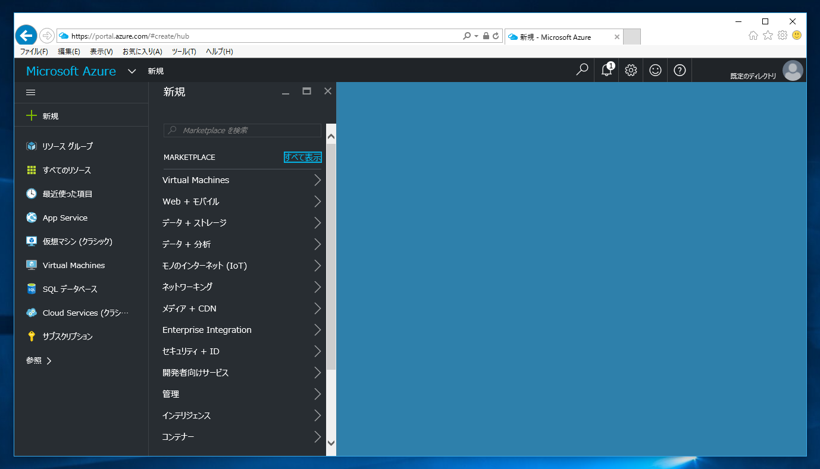Toggle the hamburger sidebar menu
This screenshot has width=820, height=469.
(x=31, y=93)
